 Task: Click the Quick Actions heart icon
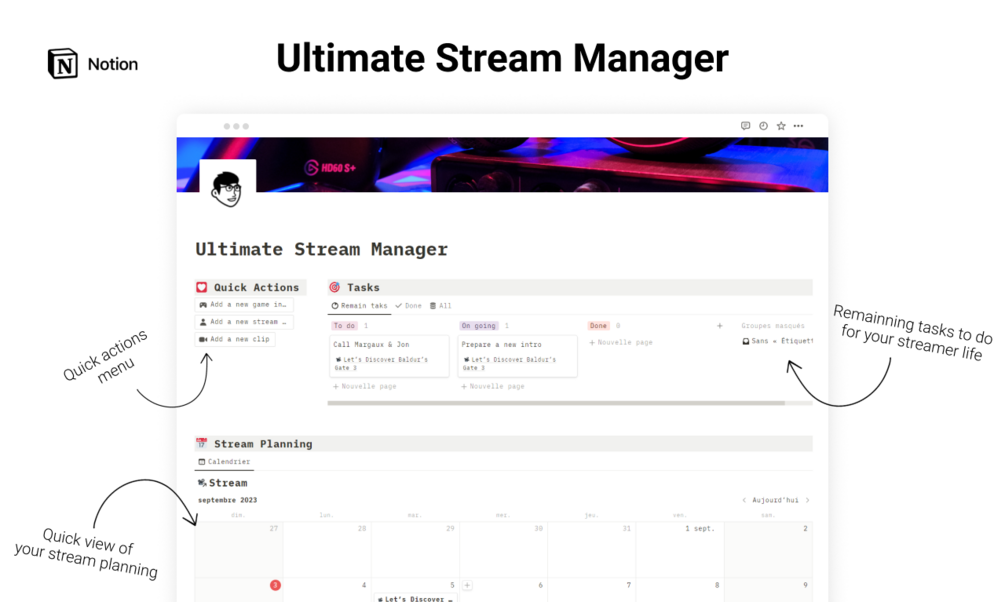pyautogui.click(x=202, y=287)
